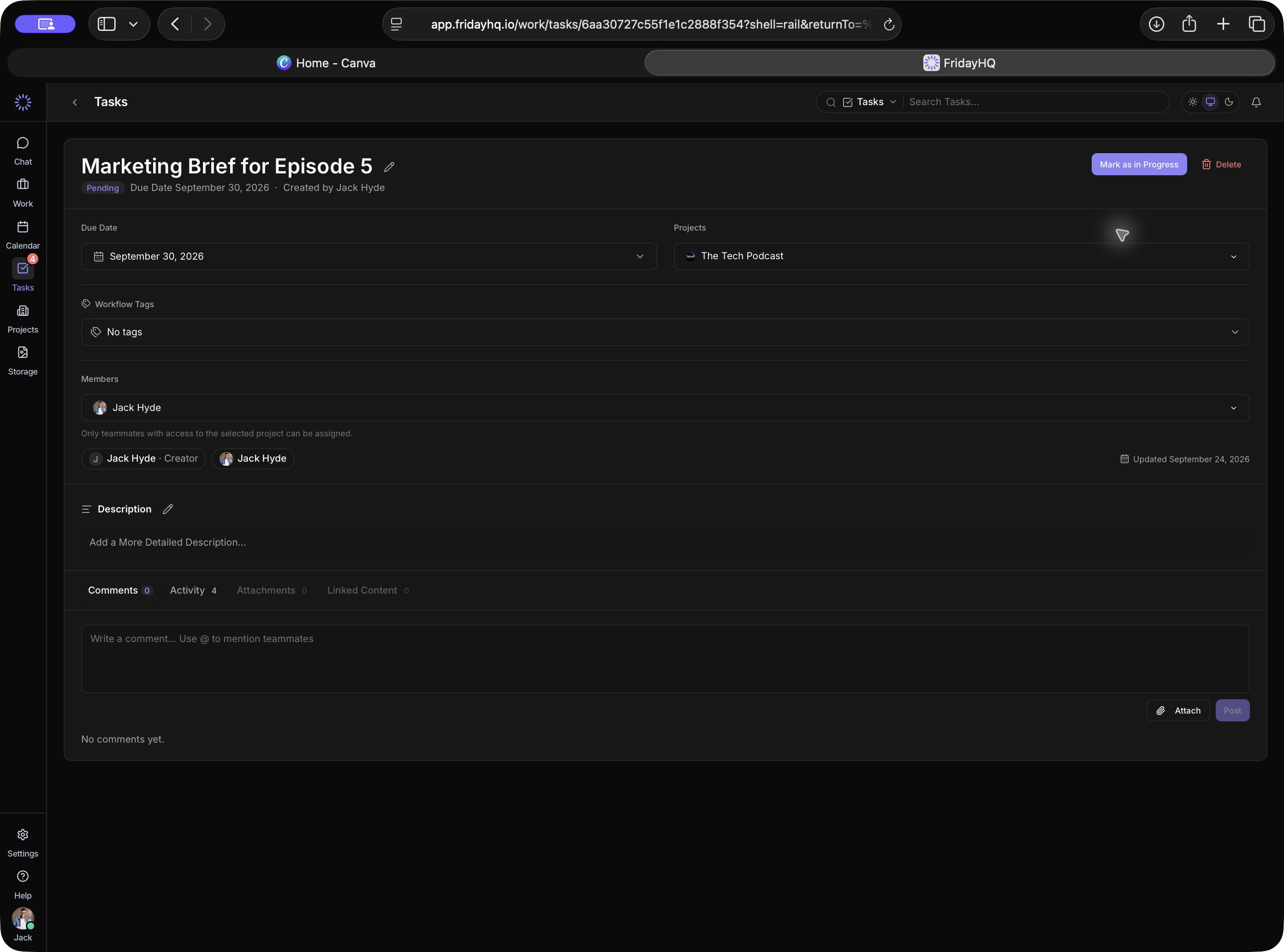Screen dimensions: 1284x952
Task: Click the Pending status badge
Action: [102, 188]
